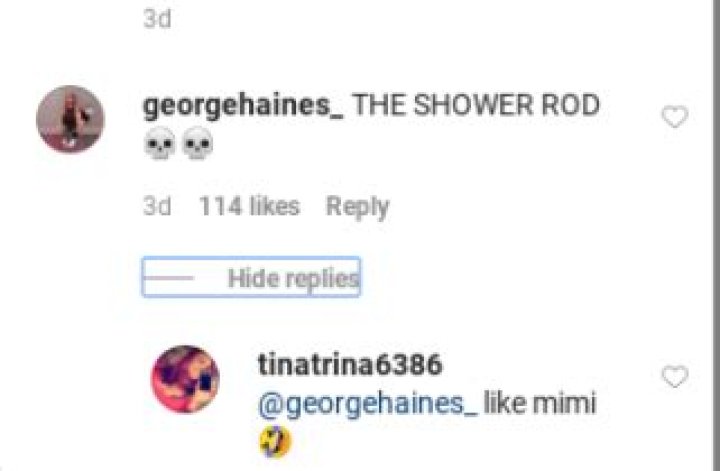Reply to the SHOWER ROD comment
720x471 pixels.
(x=357, y=207)
